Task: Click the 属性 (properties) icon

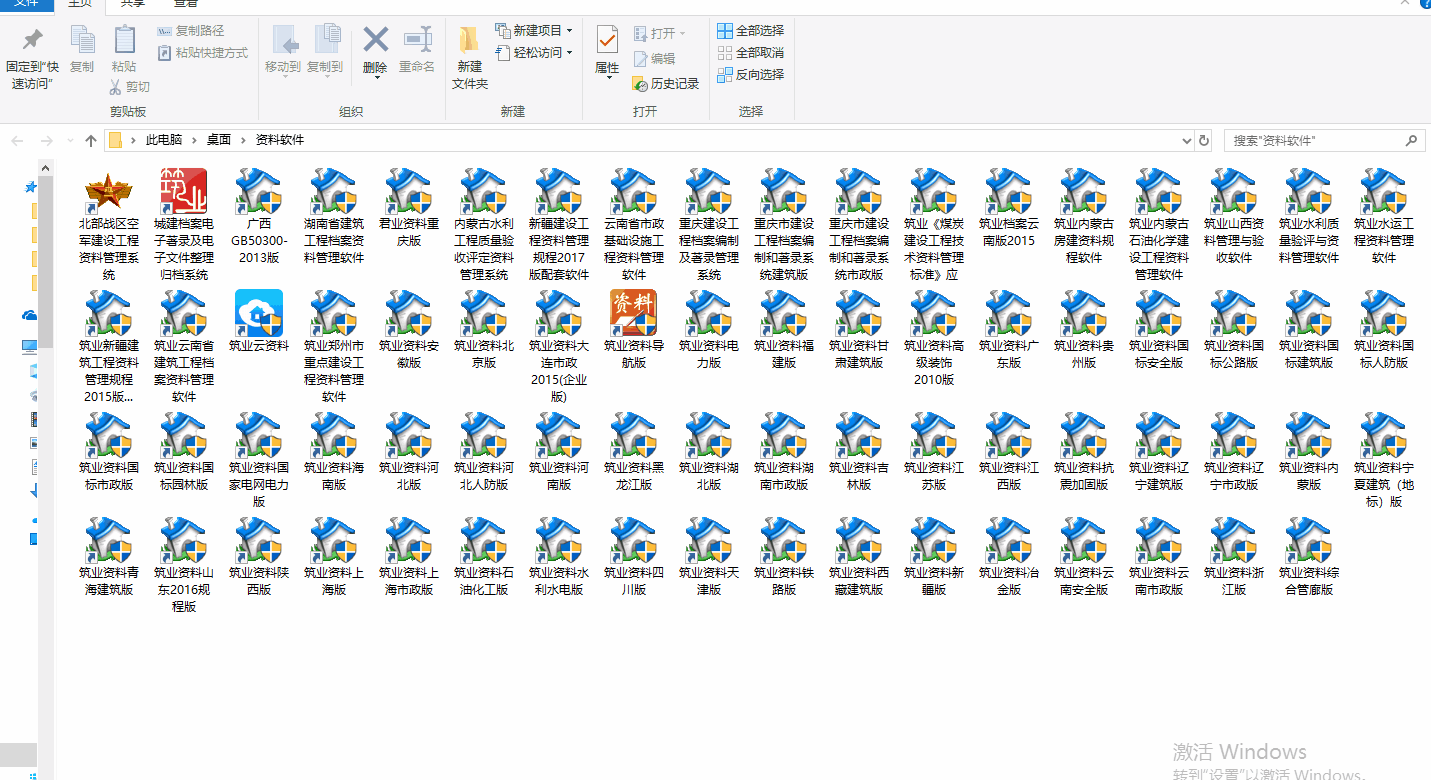Action: (x=607, y=42)
